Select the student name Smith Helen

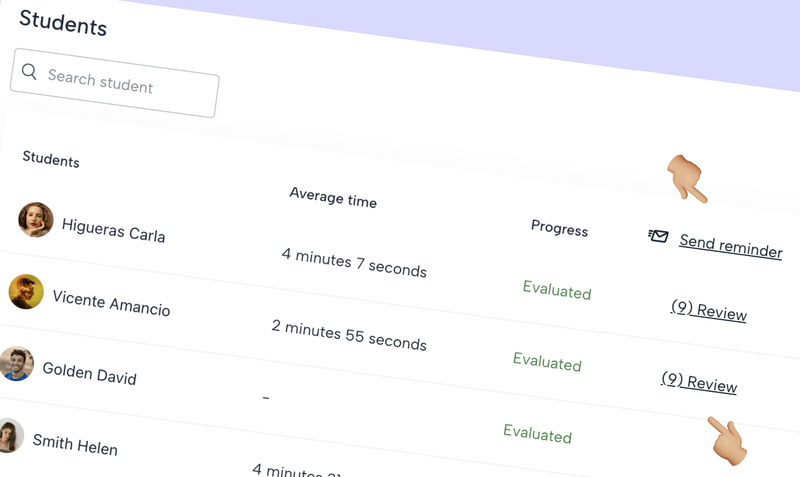pos(75,444)
